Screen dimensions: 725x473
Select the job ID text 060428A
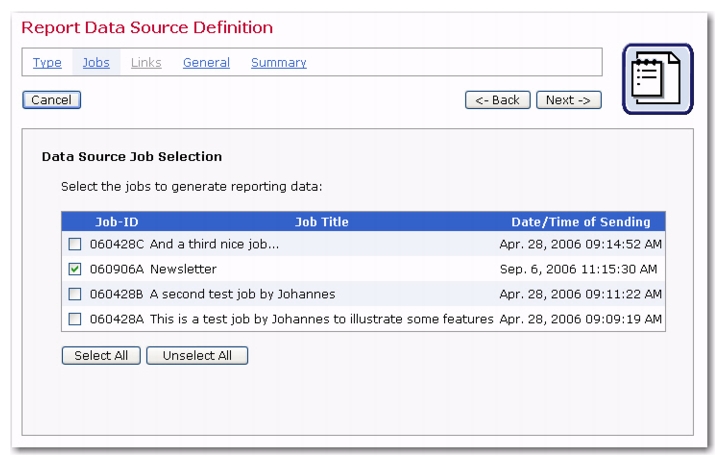[x=117, y=319]
